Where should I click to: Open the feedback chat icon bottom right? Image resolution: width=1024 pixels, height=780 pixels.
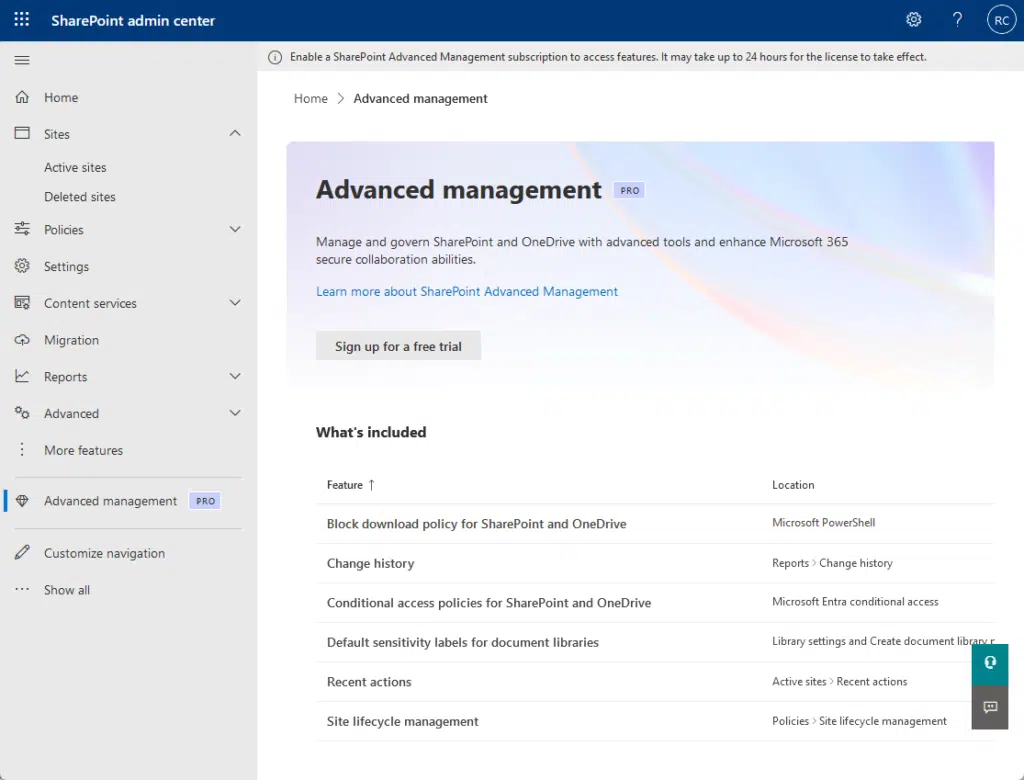point(990,708)
